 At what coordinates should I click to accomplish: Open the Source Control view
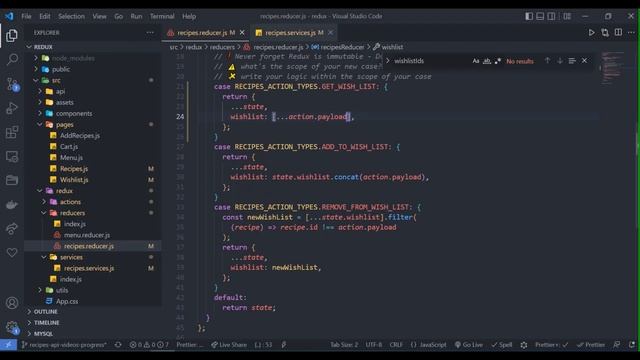coord(12,84)
